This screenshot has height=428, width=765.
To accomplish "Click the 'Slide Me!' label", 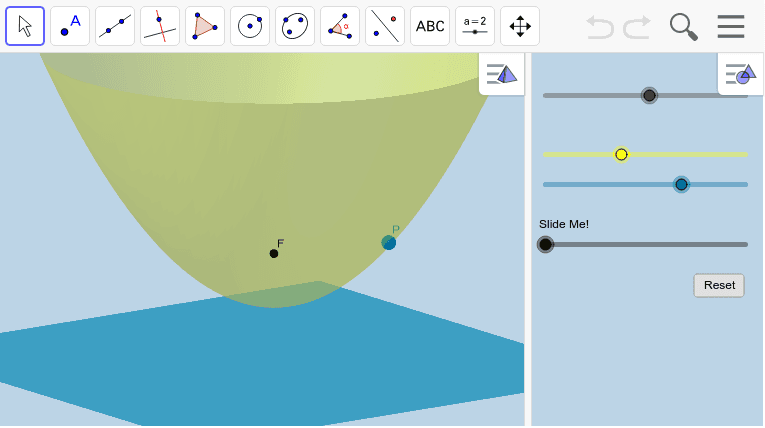I will click(564, 224).
